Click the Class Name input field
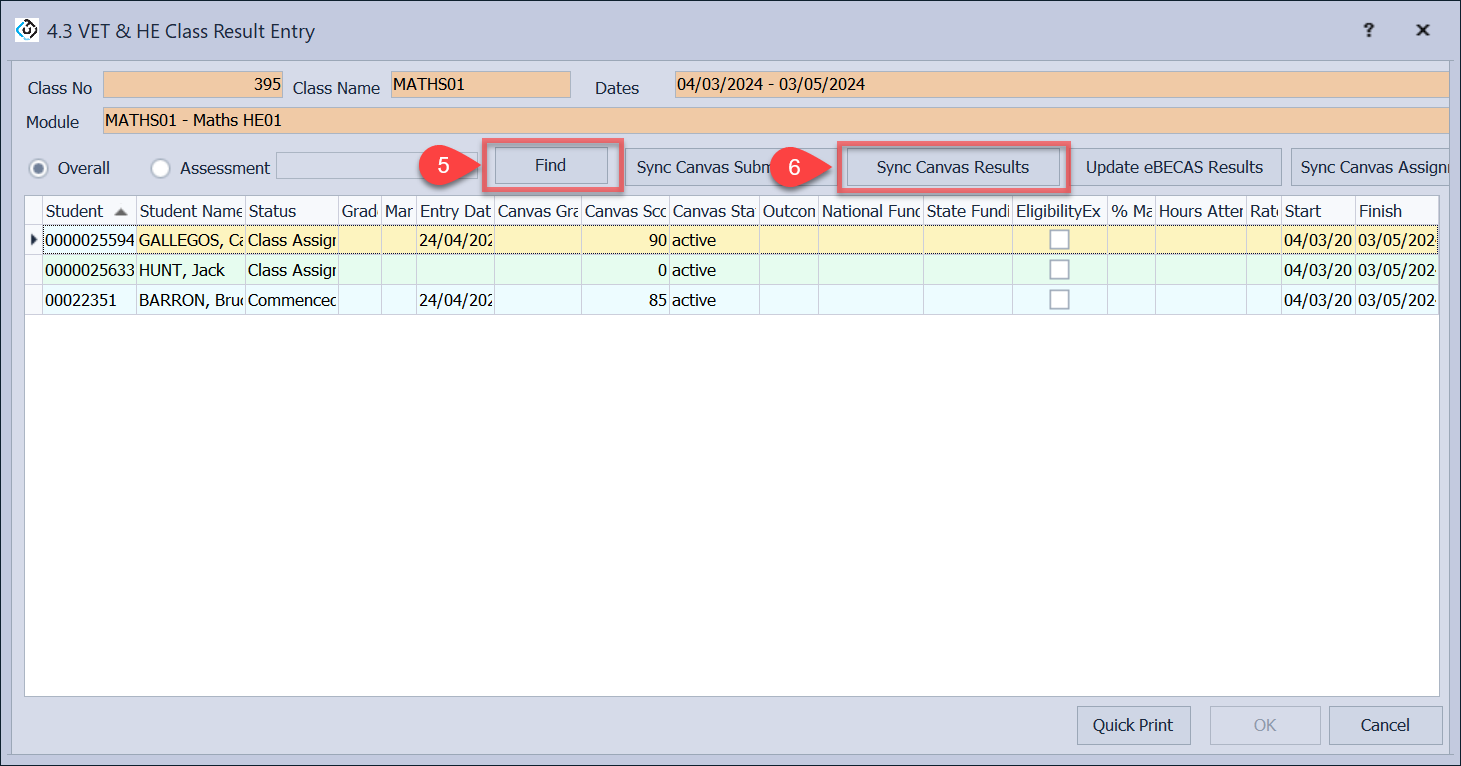Viewport: 1461px width, 766px height. [480, 85]
